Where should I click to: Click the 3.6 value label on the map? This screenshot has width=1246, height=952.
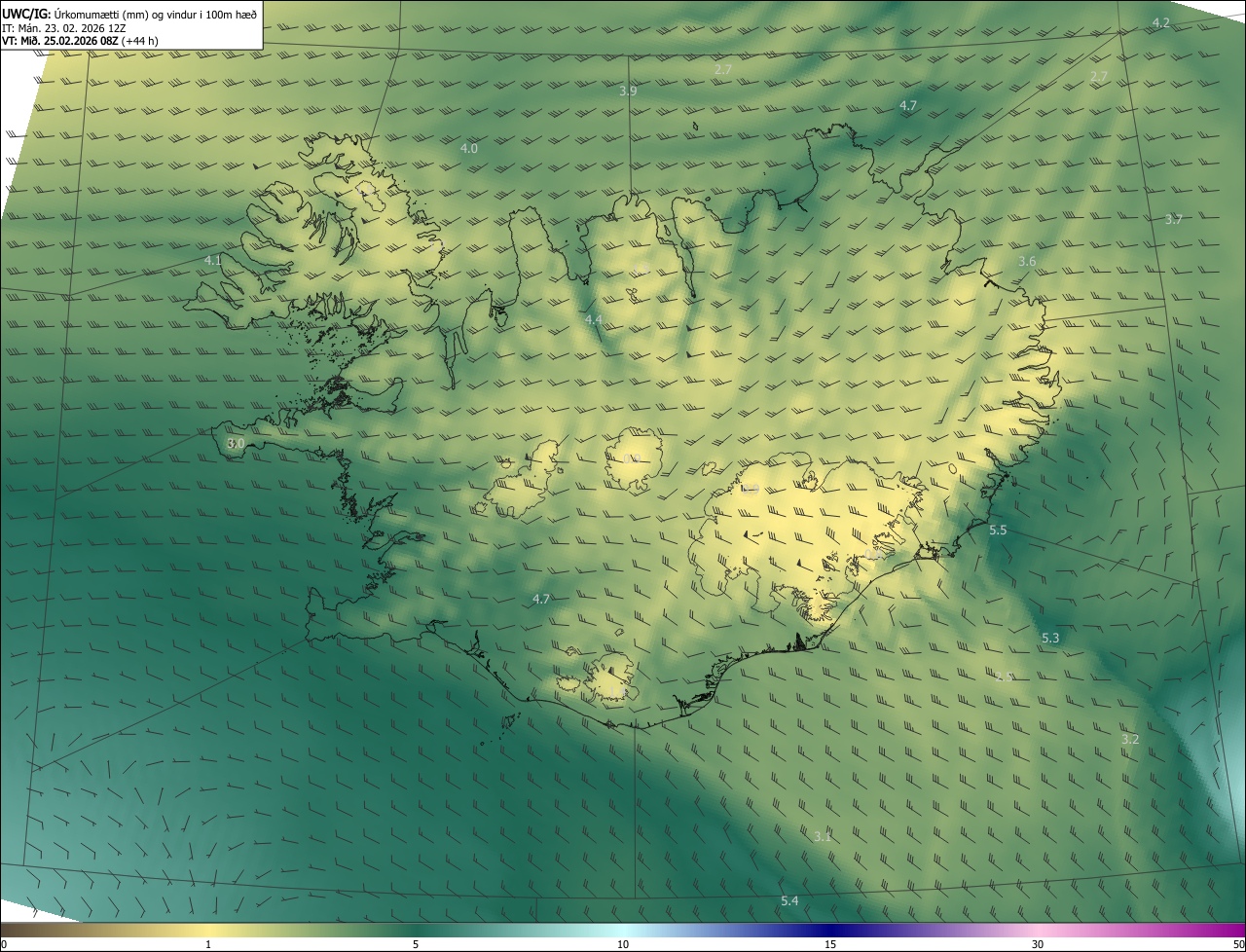point(1027,261)
